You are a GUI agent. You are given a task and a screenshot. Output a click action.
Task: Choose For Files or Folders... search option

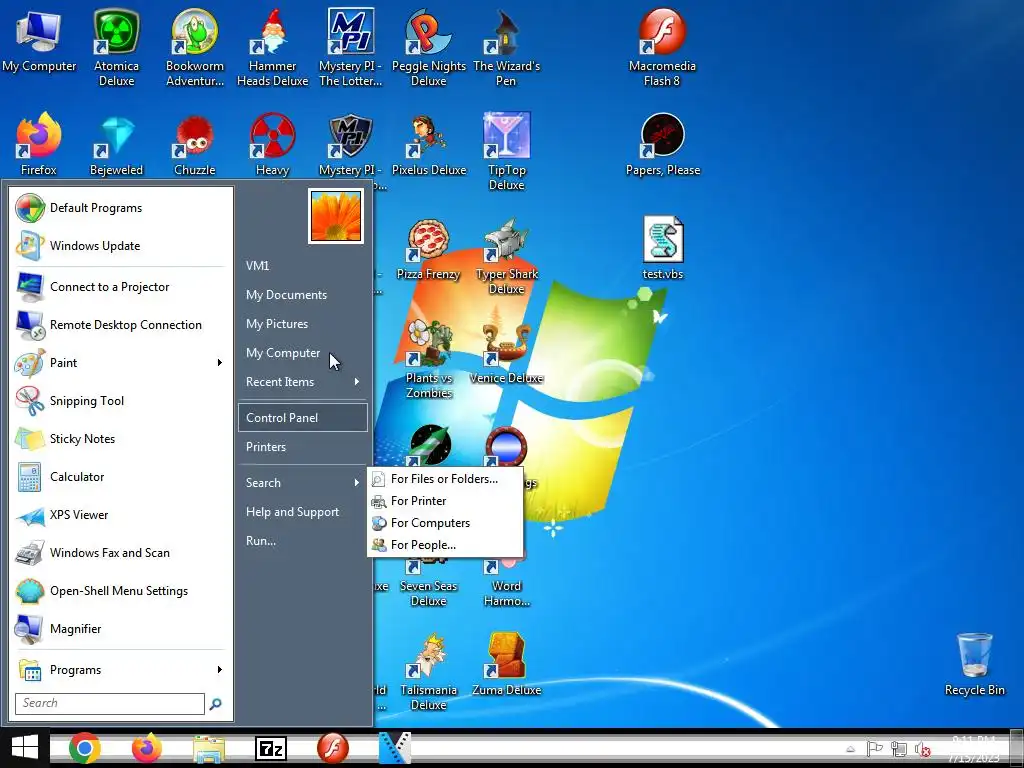pos(445,479)
